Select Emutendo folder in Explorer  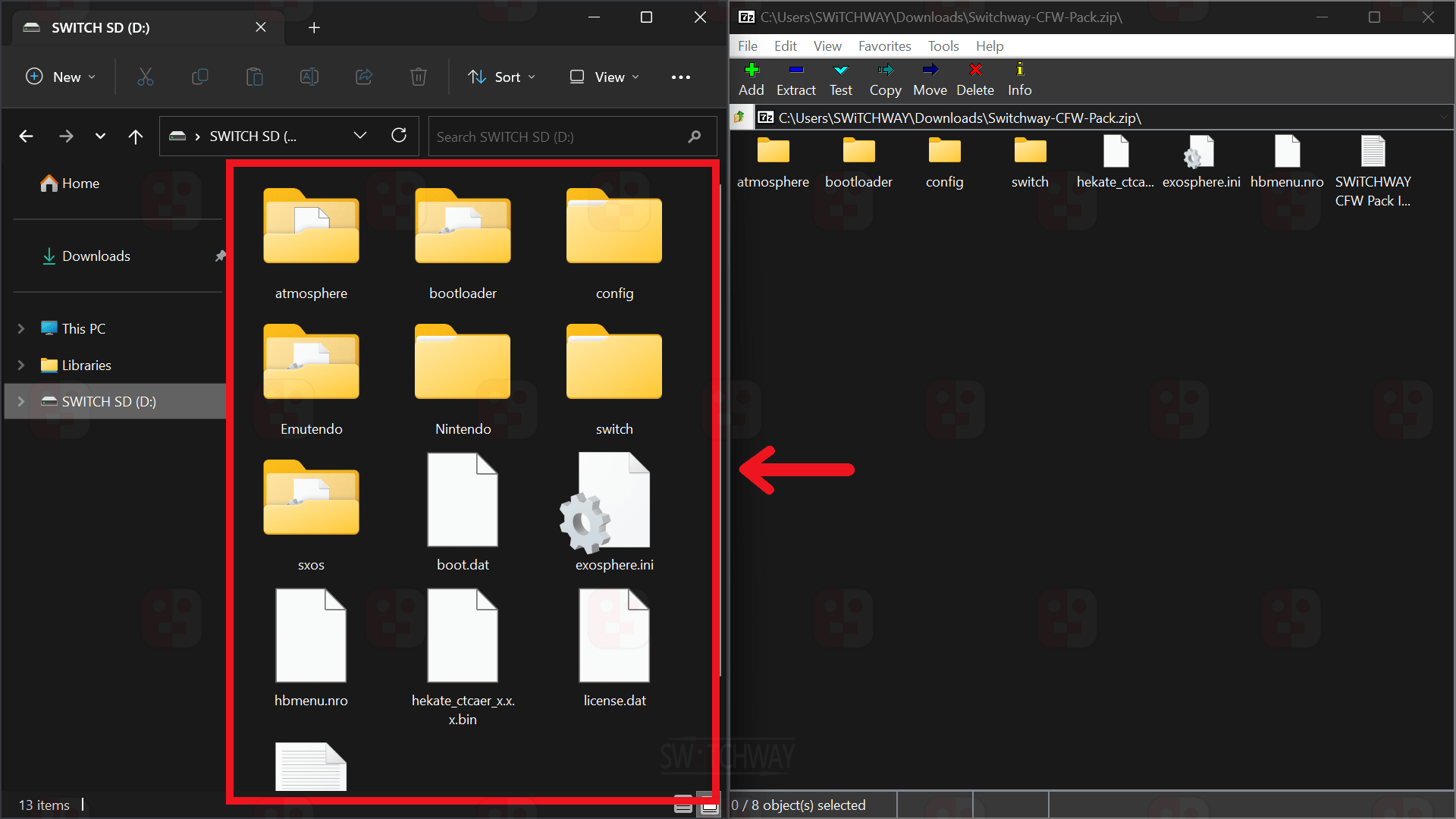311,381
